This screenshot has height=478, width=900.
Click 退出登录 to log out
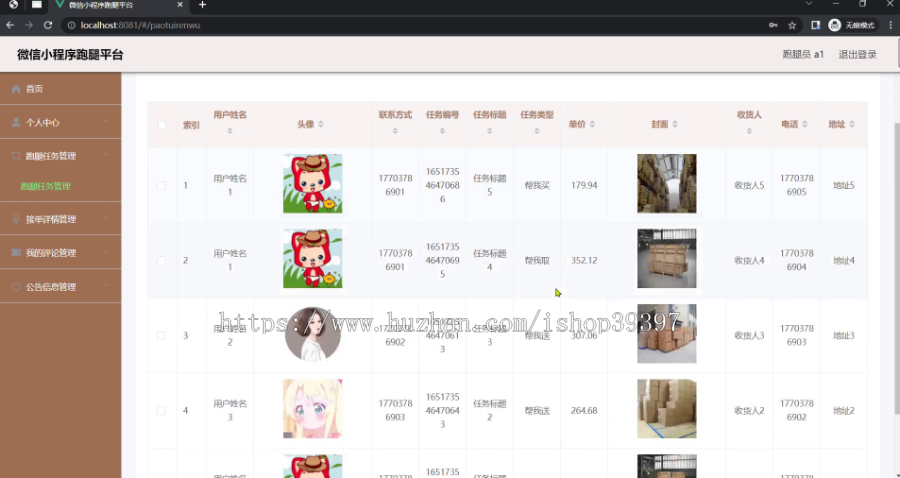tap(858, 55)
